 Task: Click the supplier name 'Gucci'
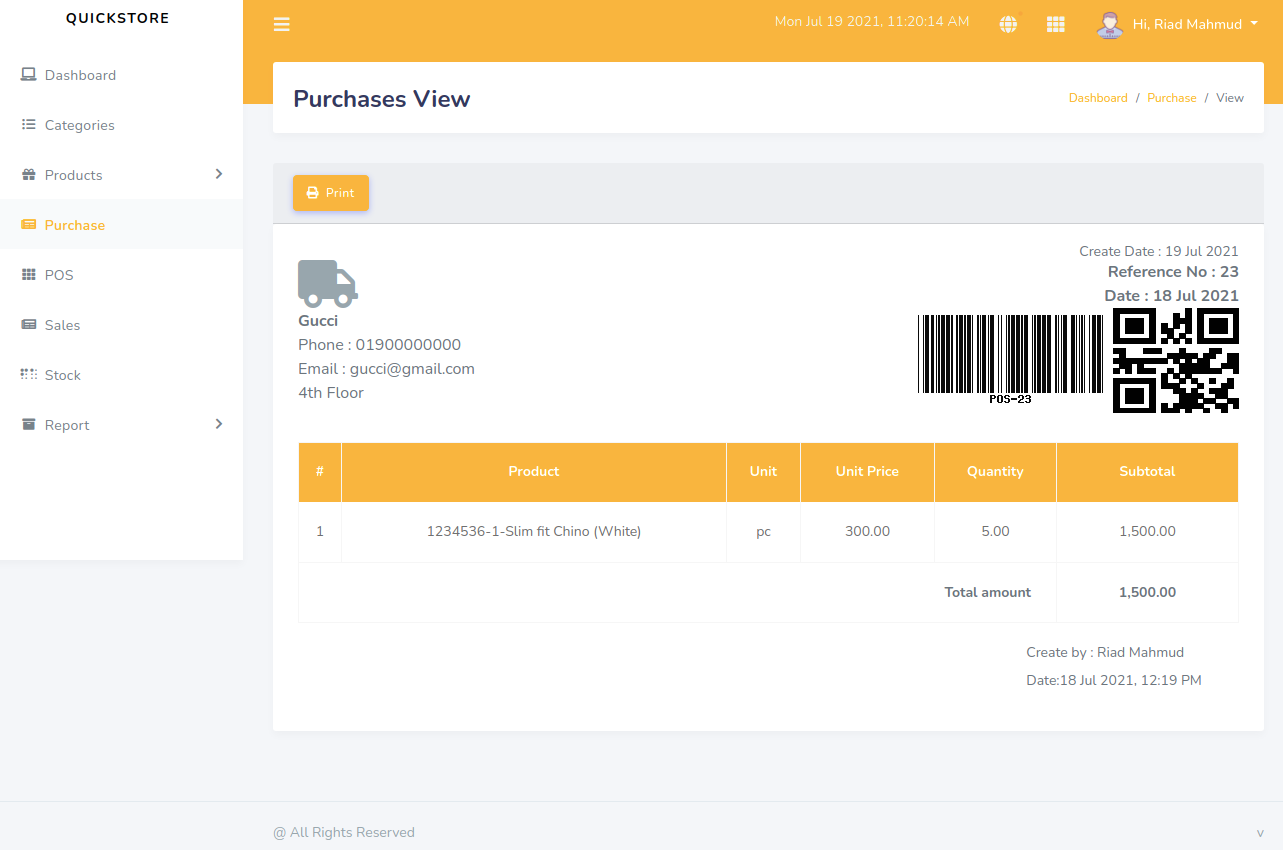click(x=318, y=321)
